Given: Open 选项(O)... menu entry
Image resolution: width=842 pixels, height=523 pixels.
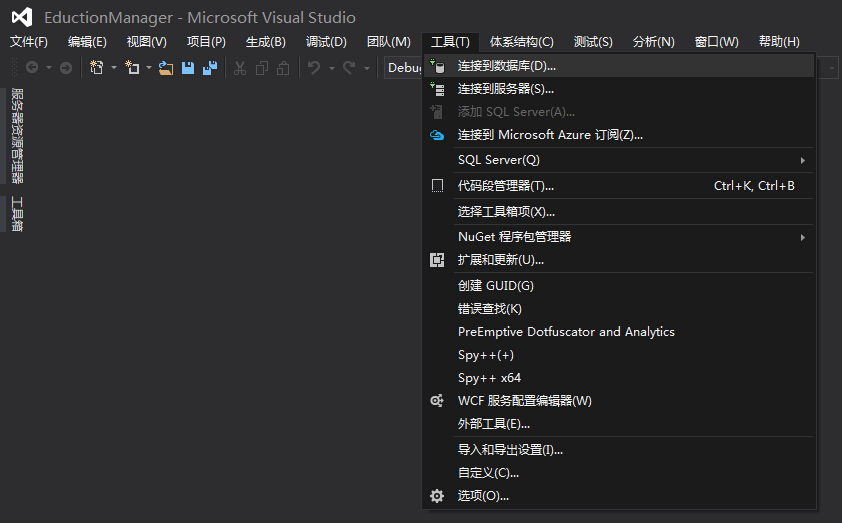Looking at the screenshot, I should [x=619, y=496].
